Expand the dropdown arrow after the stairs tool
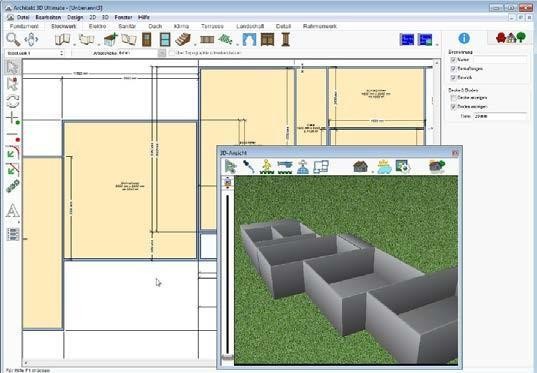Image resolution: width=537 pixels, height=373 pixels. pyautogui.click(x=195, y=45)
